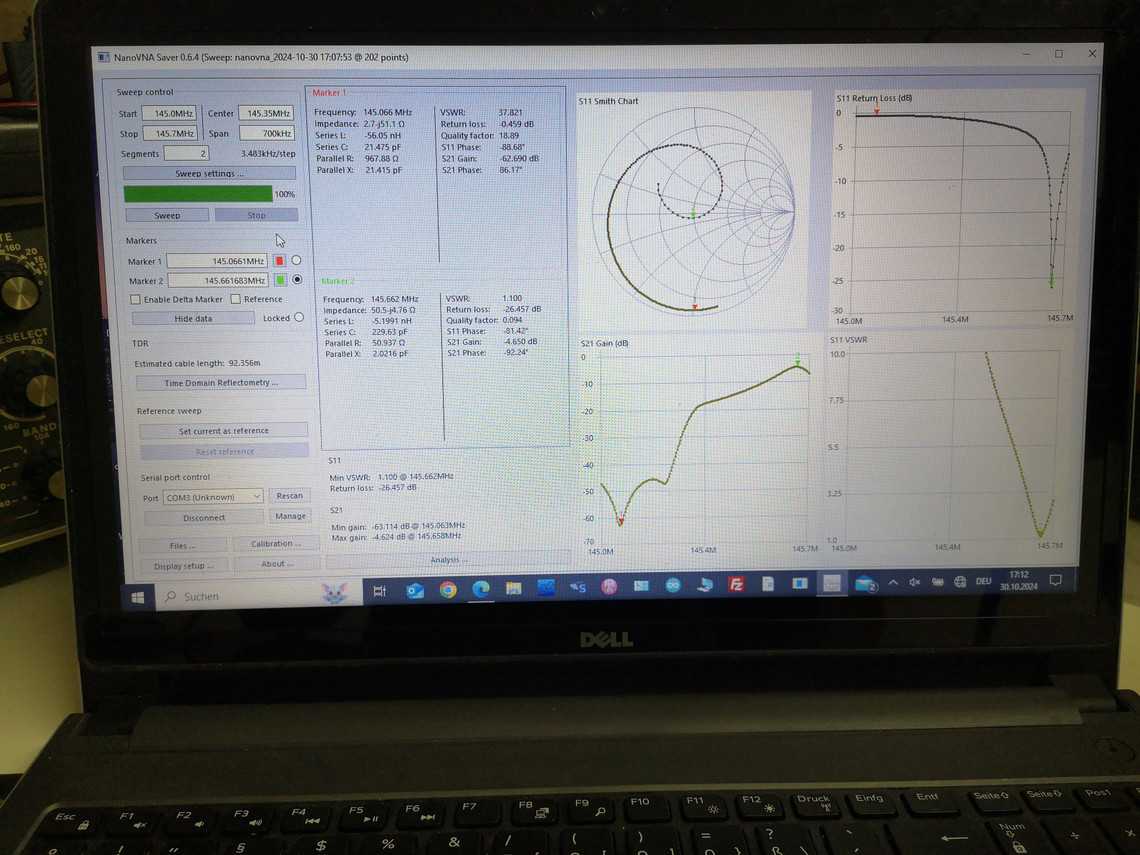Open Google Chrome from the taskbar
1140x855 pixels.
[448, 590]
